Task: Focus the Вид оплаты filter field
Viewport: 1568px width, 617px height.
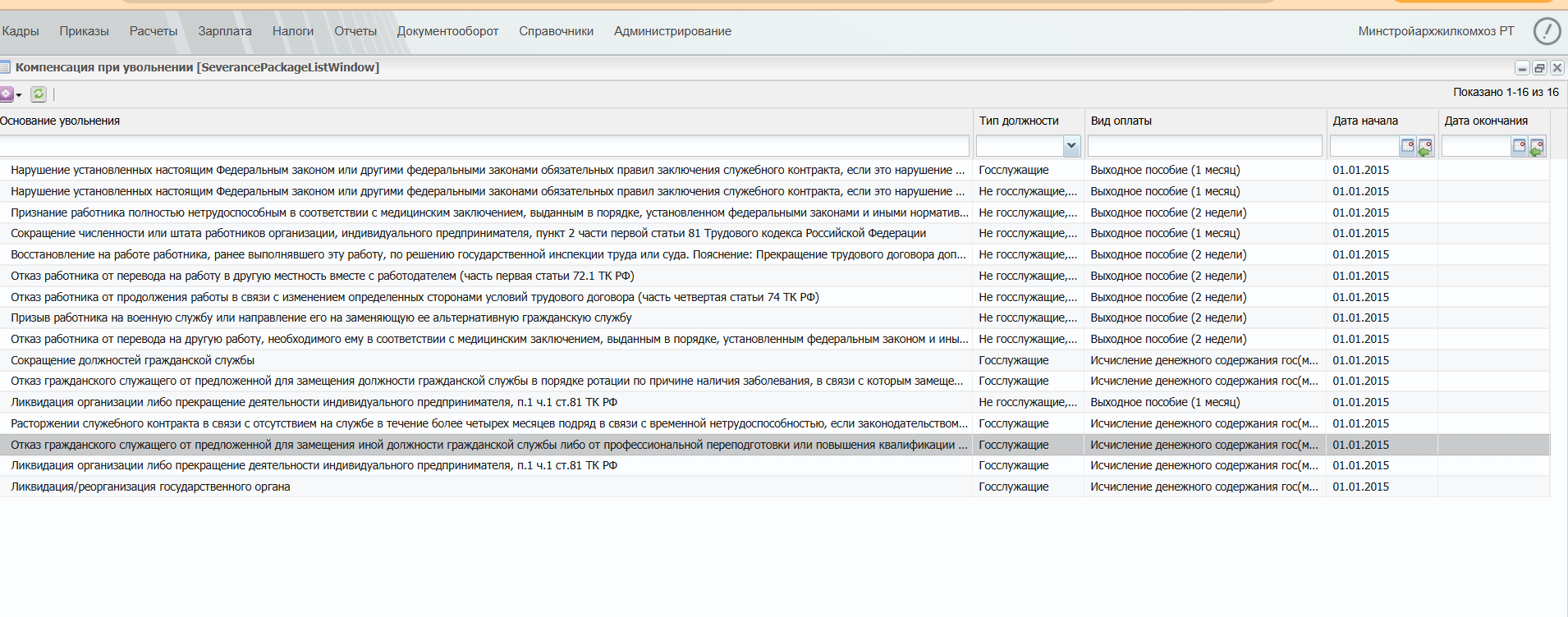Action: (1205, 146)
